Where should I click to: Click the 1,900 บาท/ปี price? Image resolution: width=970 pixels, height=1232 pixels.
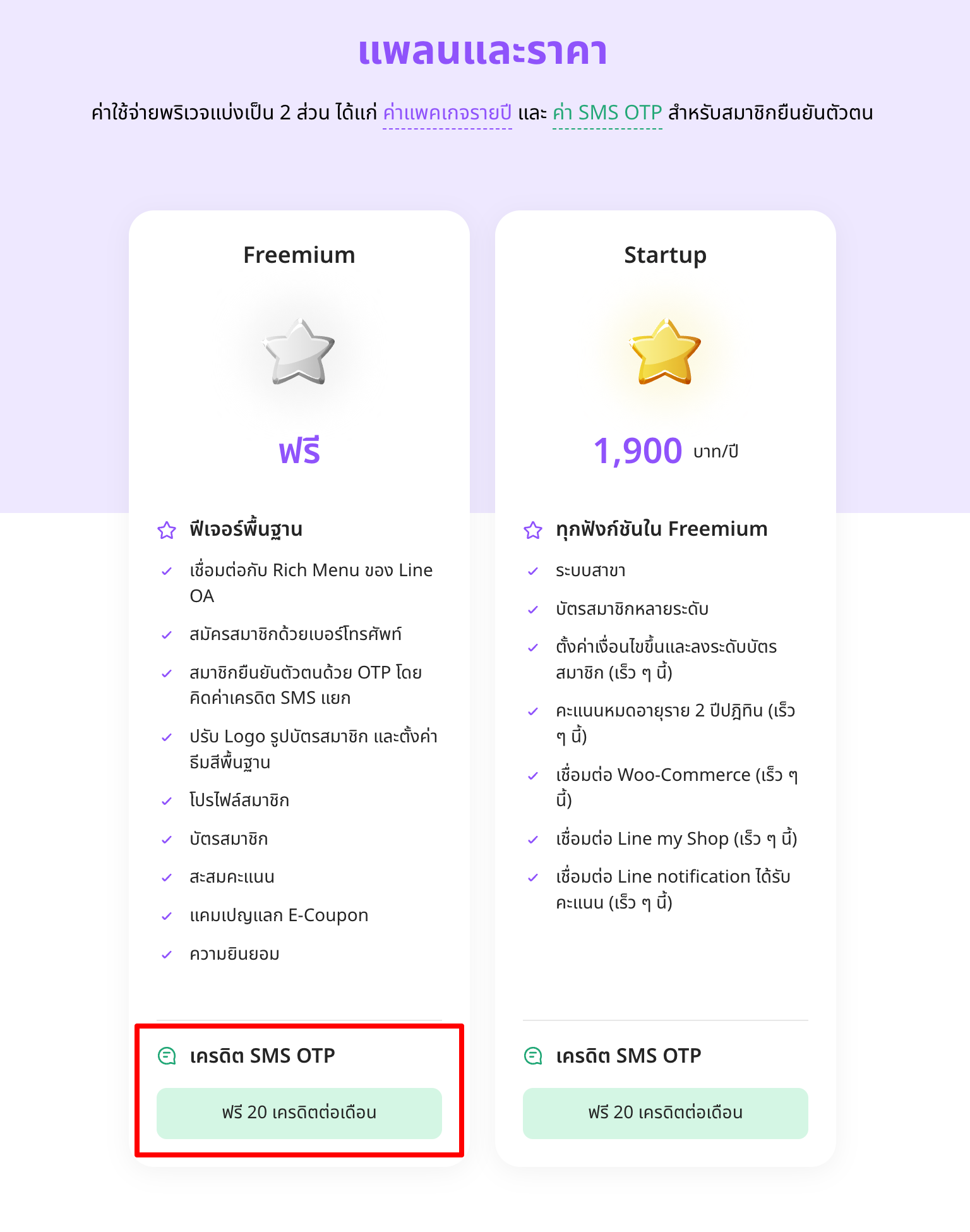point(666,451)
